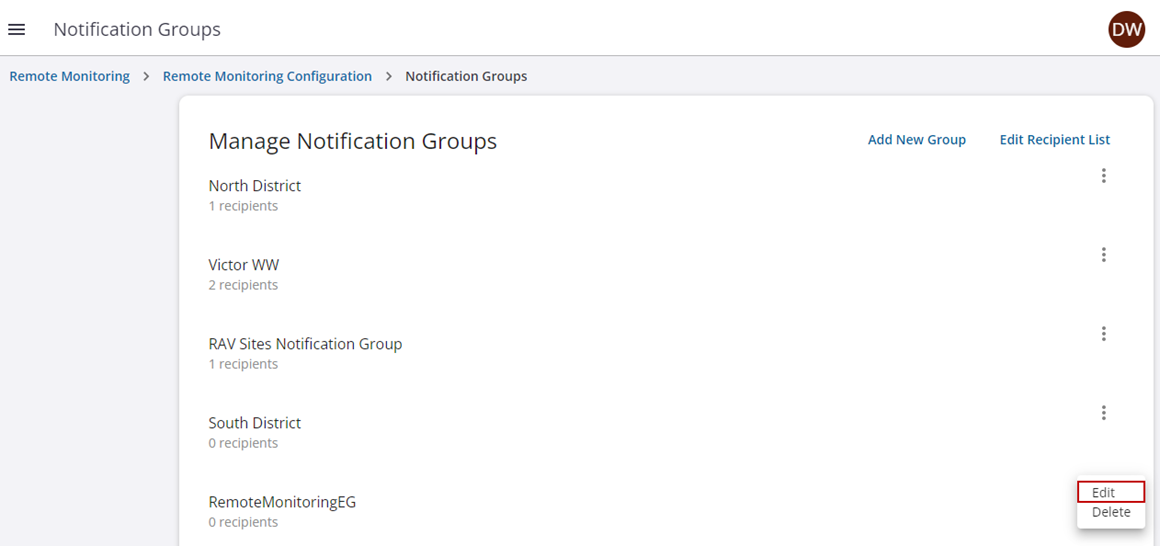Click the 2 recipients text under Victor WW
This screenshot has width=1160, height=546.
coord(243,285)
